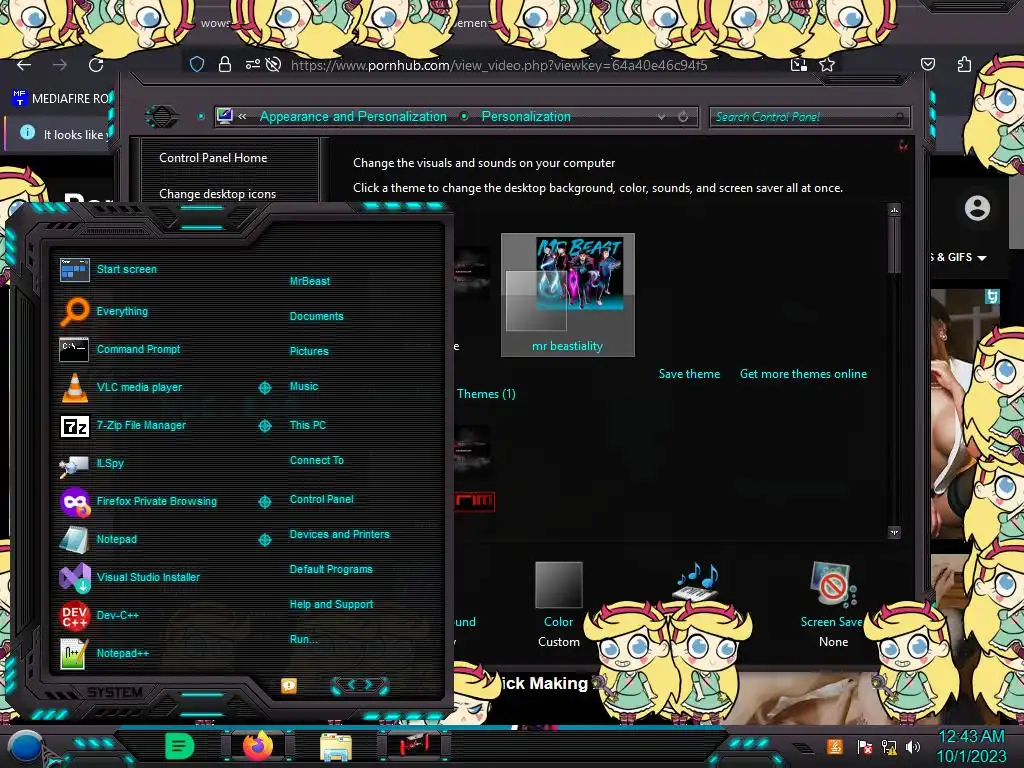The width and height of the screenshot is (1024, 768).
Task: Refresh the Control Panel window
Action: 683,117
